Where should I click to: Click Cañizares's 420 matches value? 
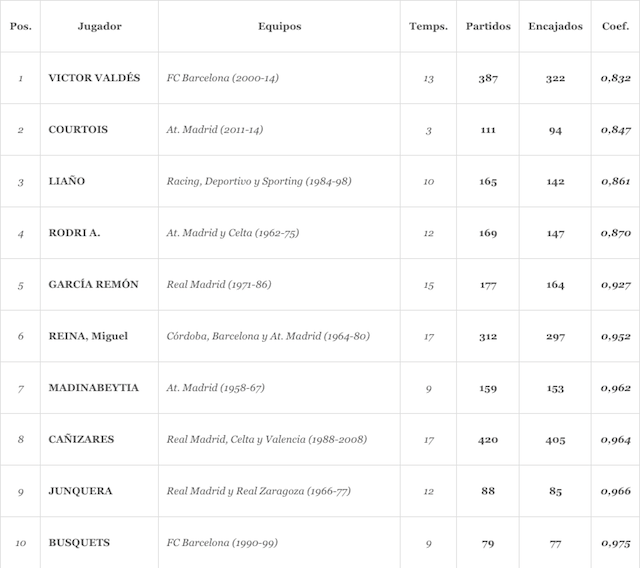point(488,439)
